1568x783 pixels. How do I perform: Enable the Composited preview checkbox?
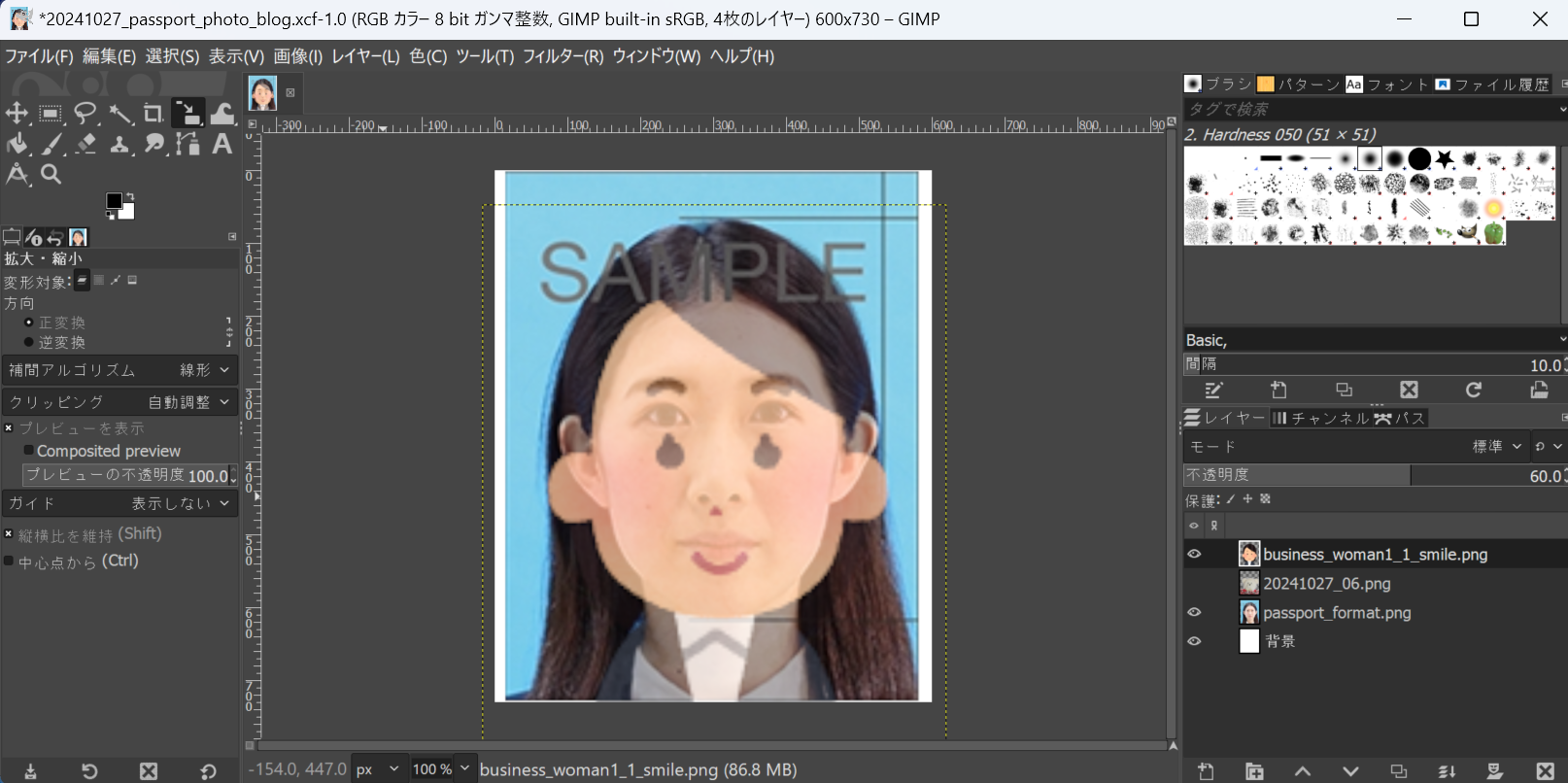pos(29,451)
